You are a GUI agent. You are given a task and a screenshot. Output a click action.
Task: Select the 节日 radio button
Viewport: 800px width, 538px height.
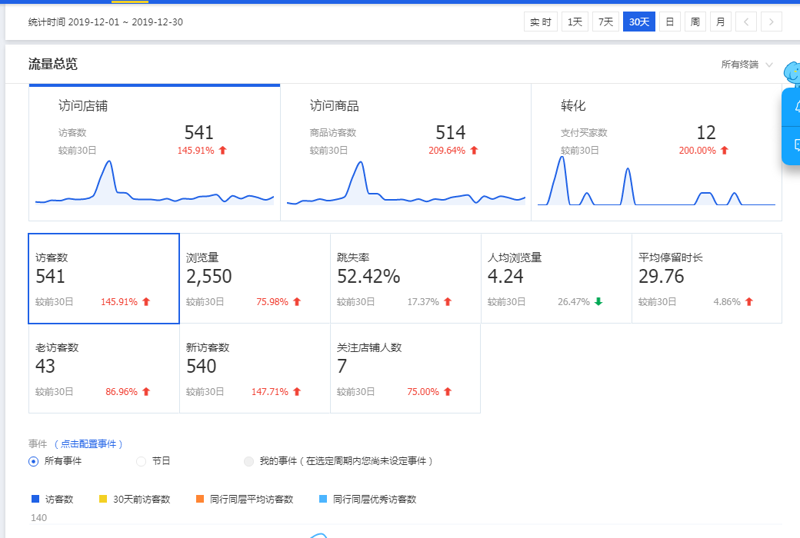tap(141, 461)
